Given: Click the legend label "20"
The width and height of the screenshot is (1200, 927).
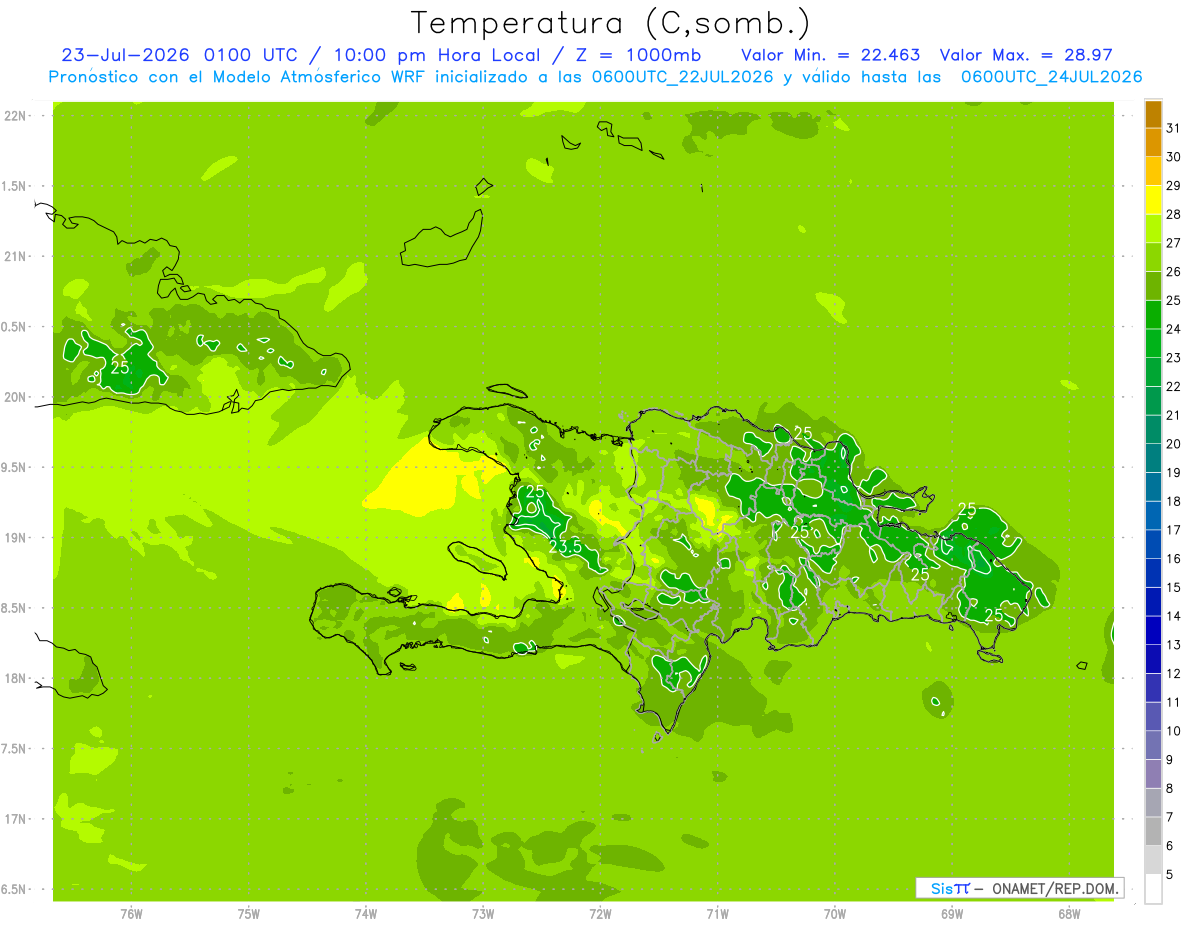Looking at the screenshot, I should pyautogui.click(x=1174, y=444).
